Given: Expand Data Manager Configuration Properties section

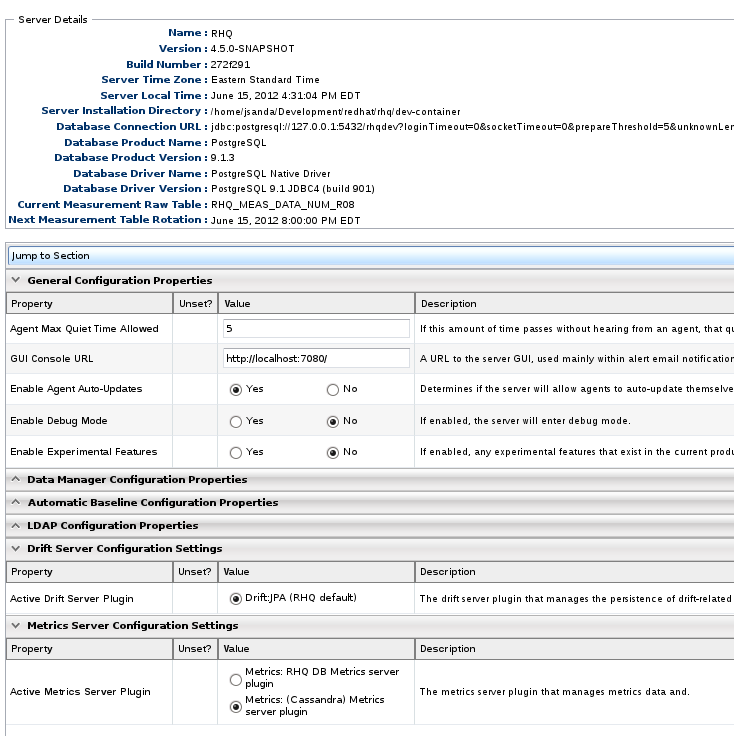Looking at the screenshot, I should [16, 479].
